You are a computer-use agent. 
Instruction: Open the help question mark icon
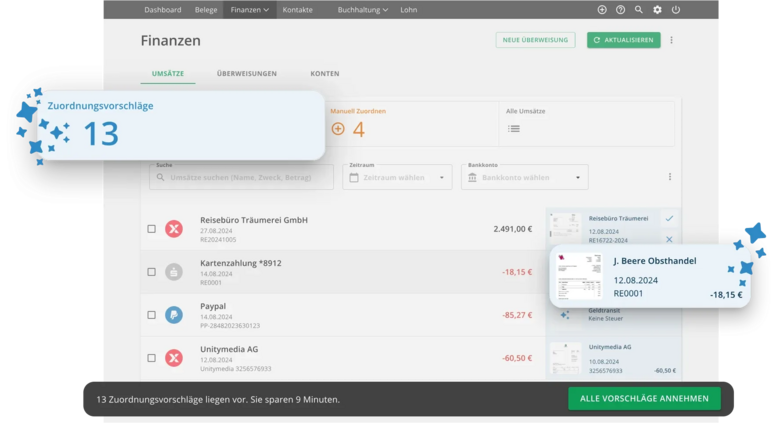pyautogui.click(x=620, y=9)
